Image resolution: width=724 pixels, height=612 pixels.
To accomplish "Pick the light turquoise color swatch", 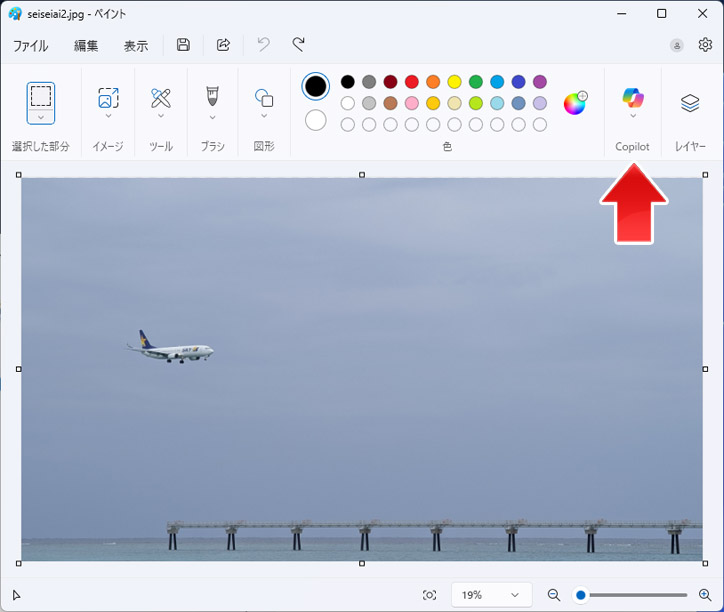I will click(497, 103).
